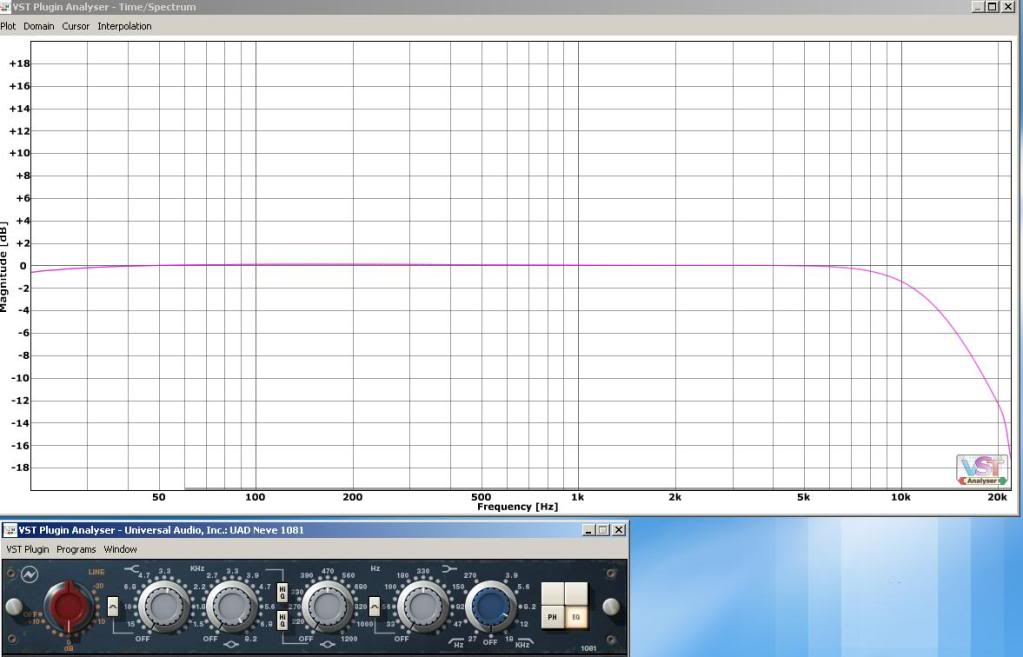
Task: Open the Interpolation menu
Action: [x=124, y=26]
